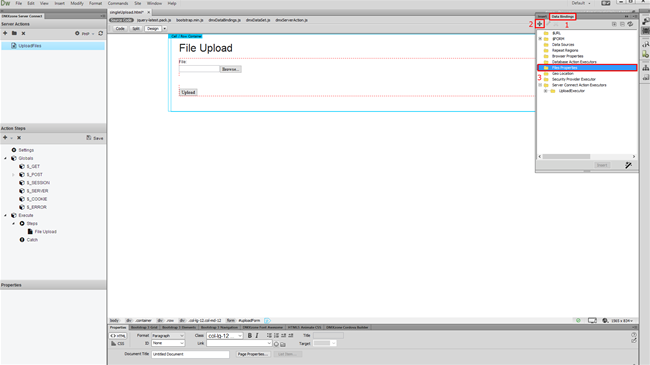
Task: Click the Document Title input field
Action: pos(190,354)
